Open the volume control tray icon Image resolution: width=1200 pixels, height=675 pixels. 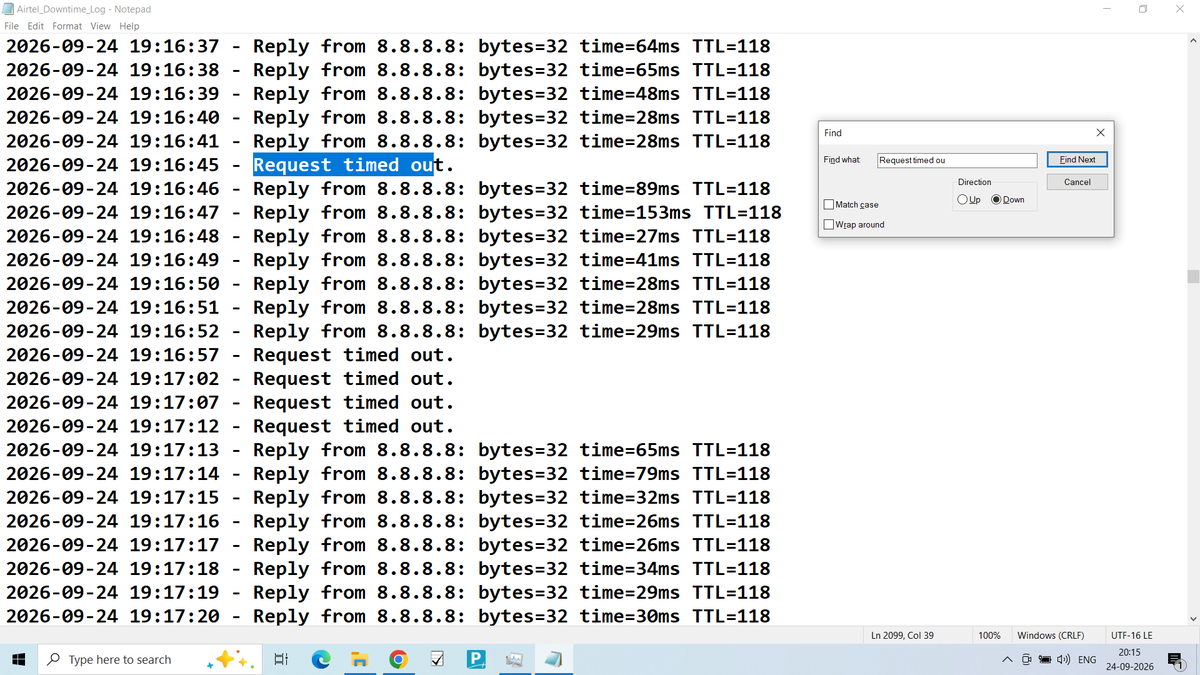click(x=1063, y=660)
